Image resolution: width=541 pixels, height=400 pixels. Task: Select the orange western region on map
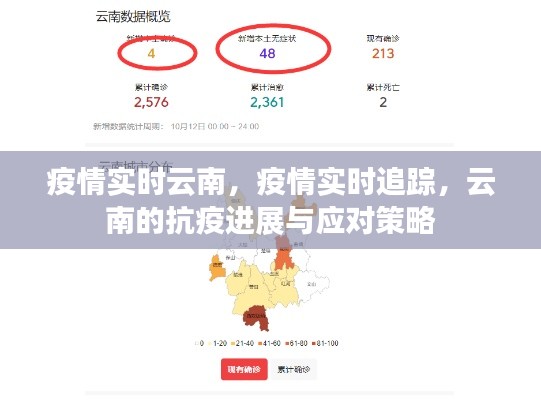click(x=217, y=267)
